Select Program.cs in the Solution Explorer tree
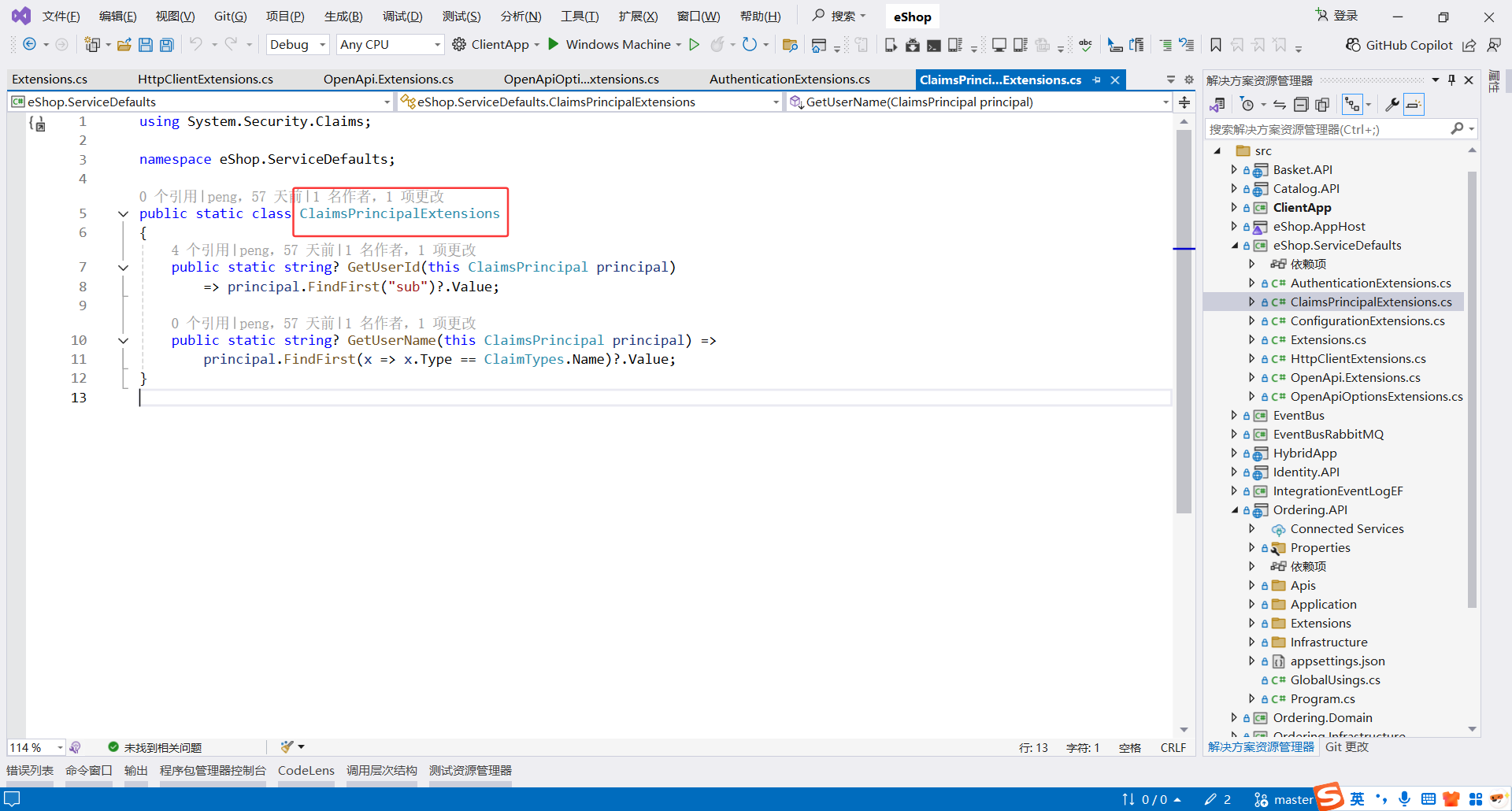This screenshot has width=1512, height=811. [1322, 699]
